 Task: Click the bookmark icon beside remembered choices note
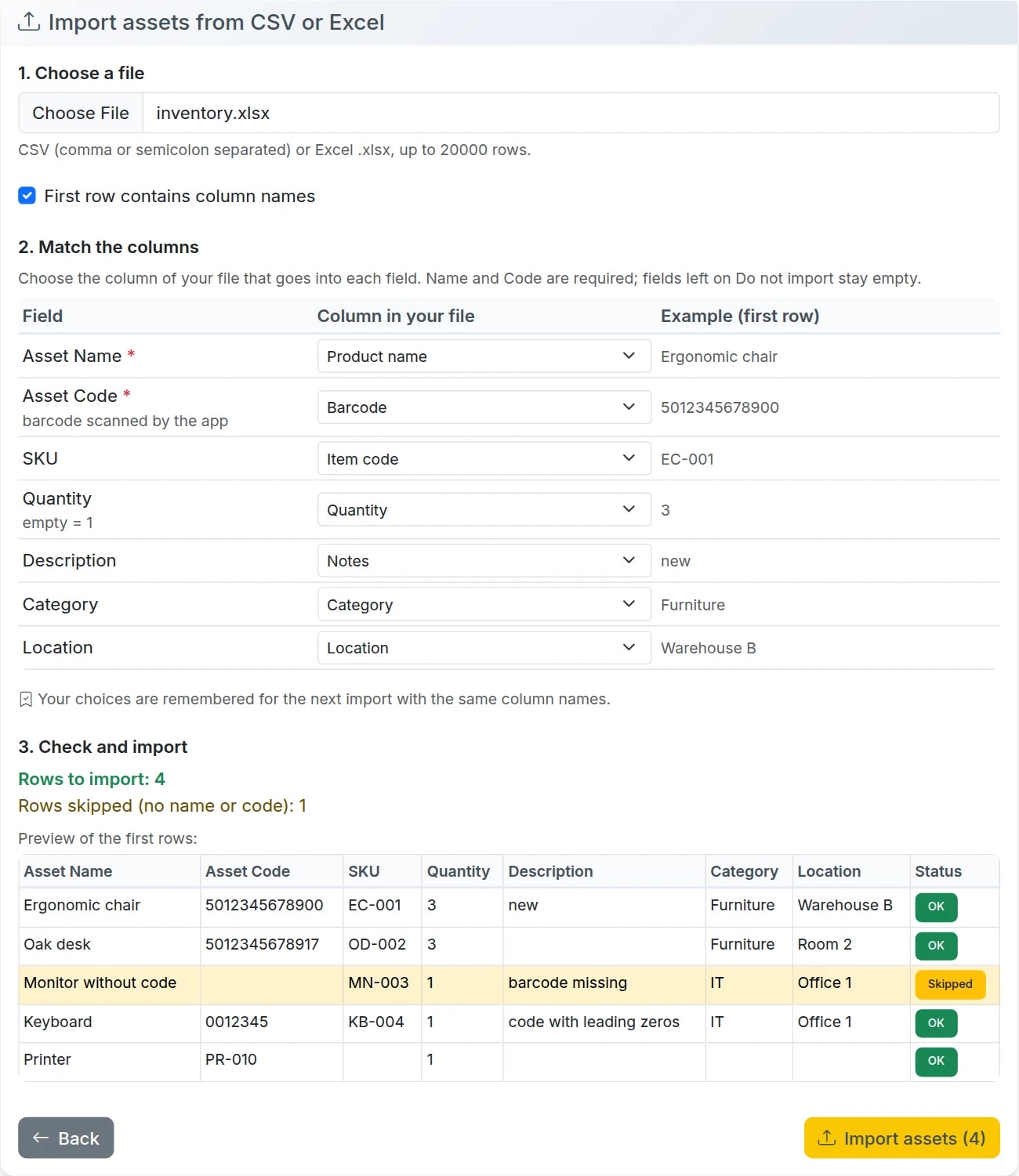pos(26,699)
